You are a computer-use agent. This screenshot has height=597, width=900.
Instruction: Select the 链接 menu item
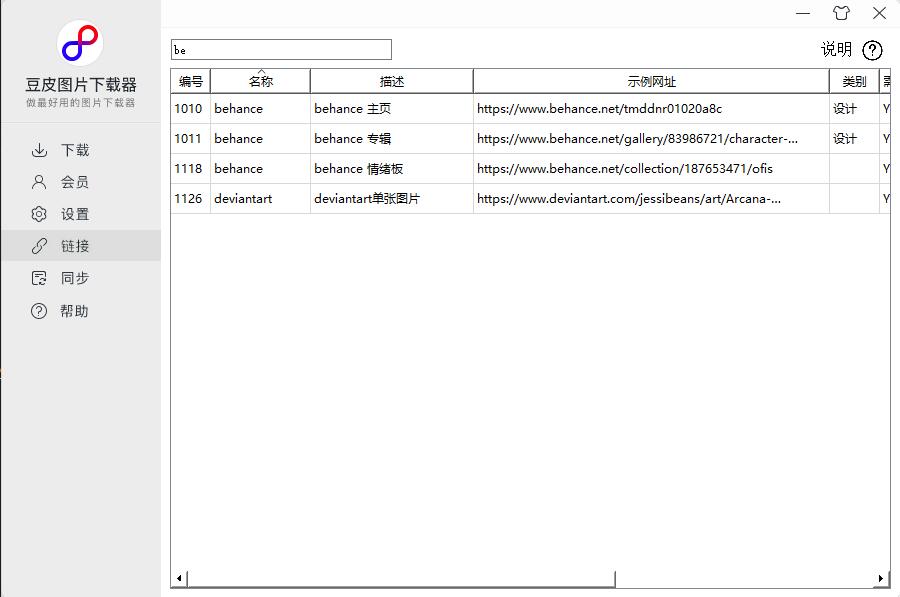[81, 246]
